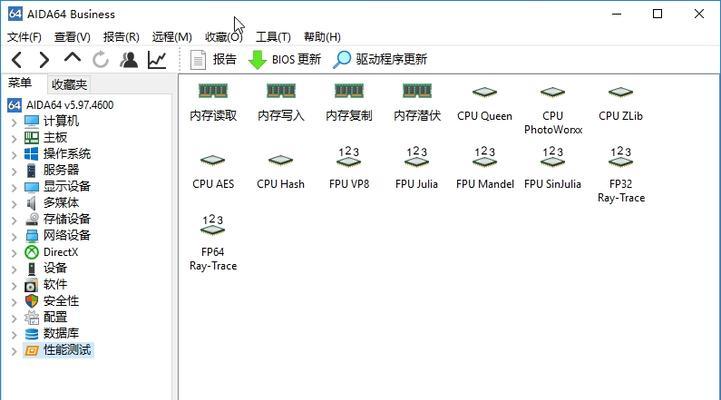Select 多媒体 in the tree
The height and width of the screenshot is (400, 721).
point(52,203)
